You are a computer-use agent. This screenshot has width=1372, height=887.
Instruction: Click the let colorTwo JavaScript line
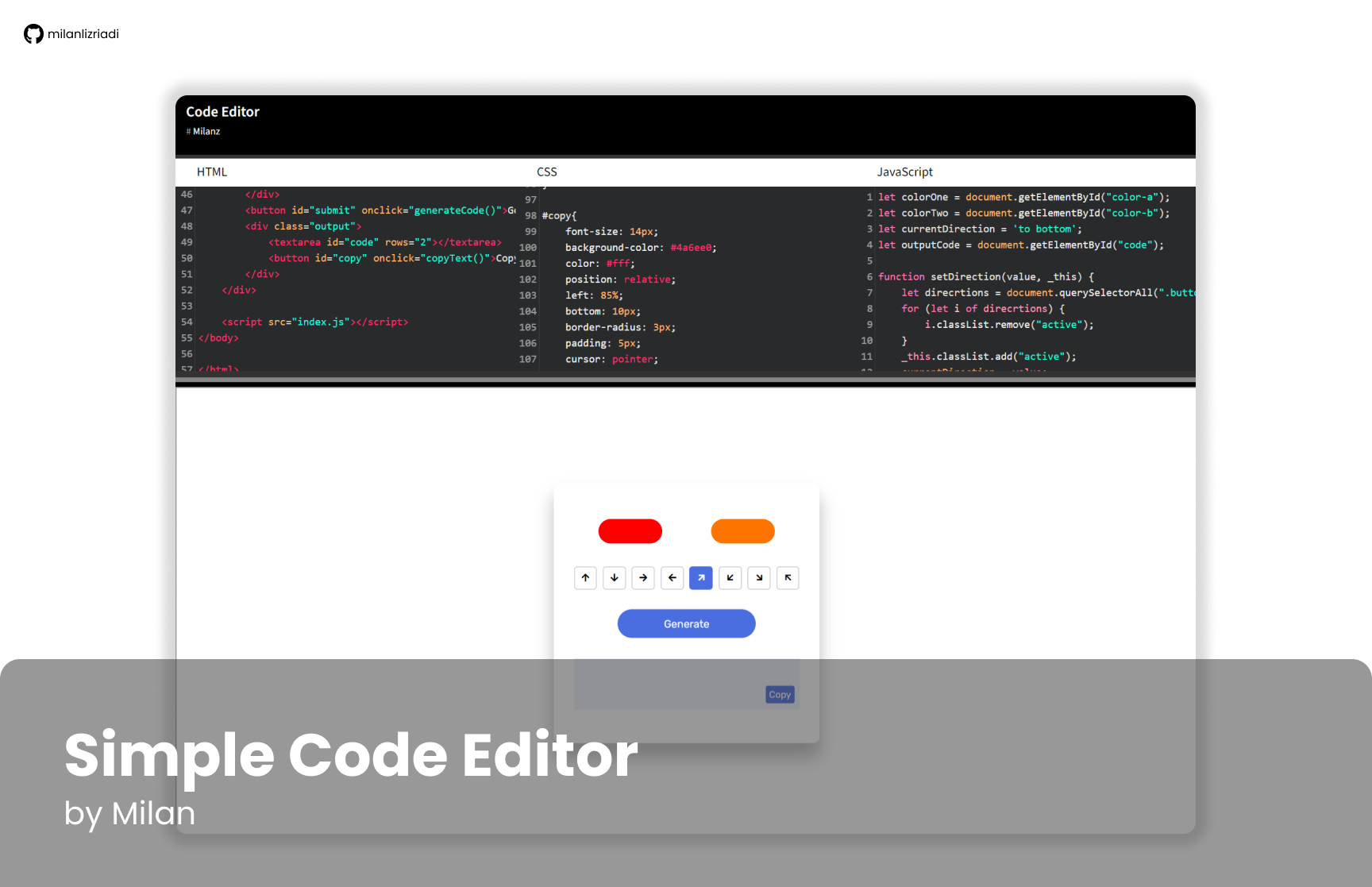1024,213
